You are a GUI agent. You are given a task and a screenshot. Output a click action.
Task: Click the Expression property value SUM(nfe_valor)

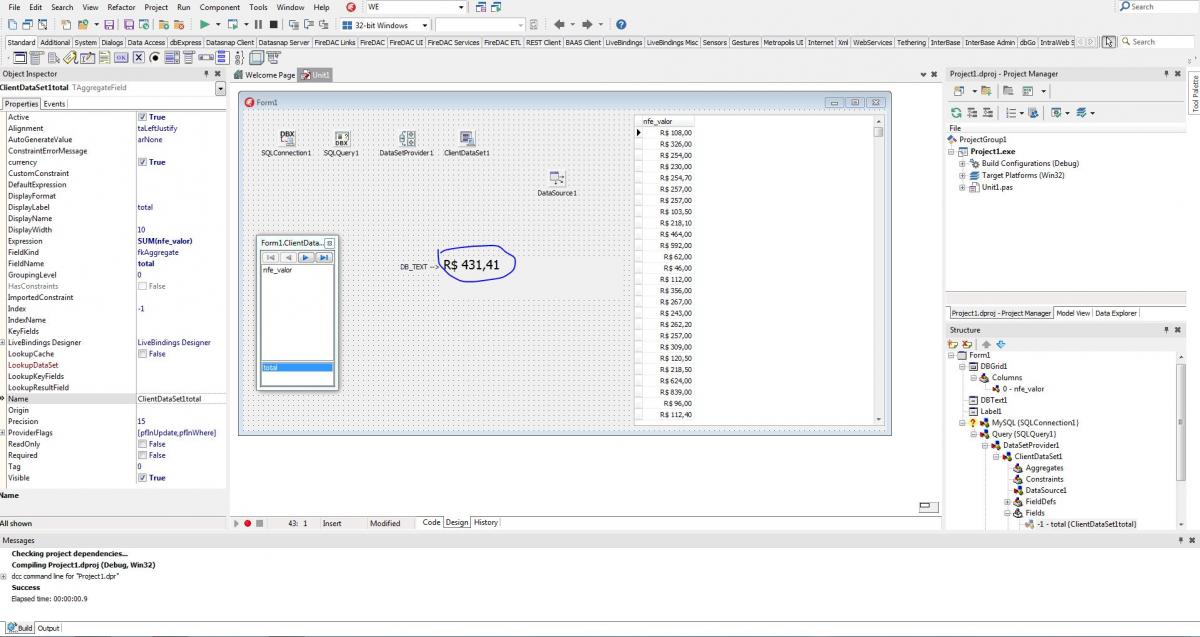[x=165, y=241]
